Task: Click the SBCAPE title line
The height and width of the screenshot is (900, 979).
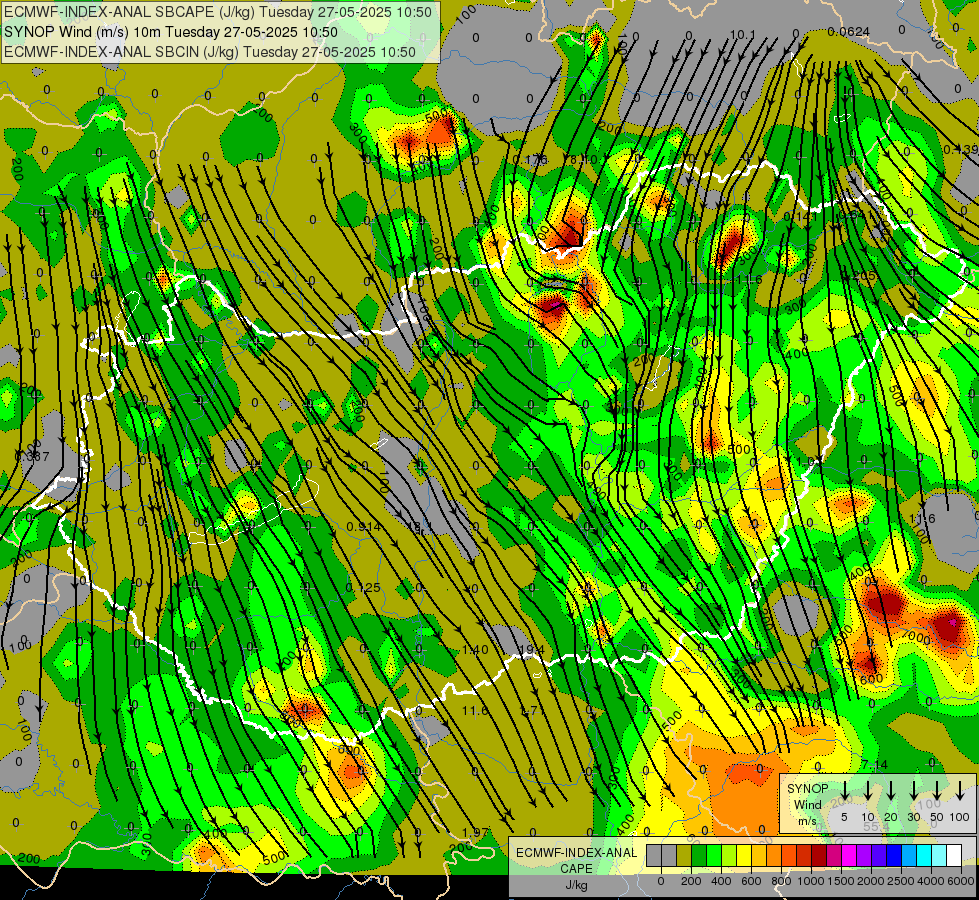Action: pos(218,12)
